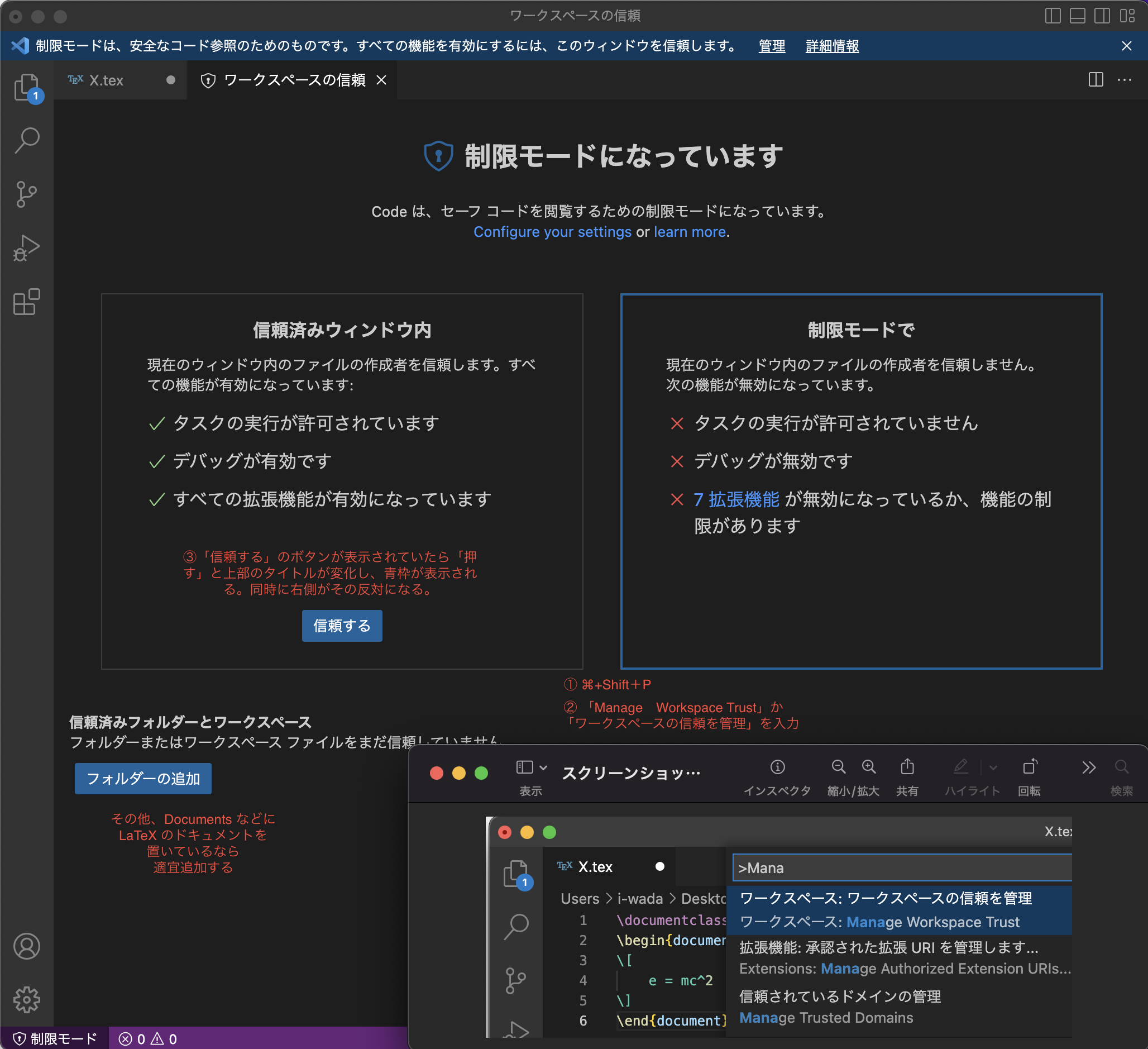
Task: Click the 7 拡張機能 link
Action: 736,499
